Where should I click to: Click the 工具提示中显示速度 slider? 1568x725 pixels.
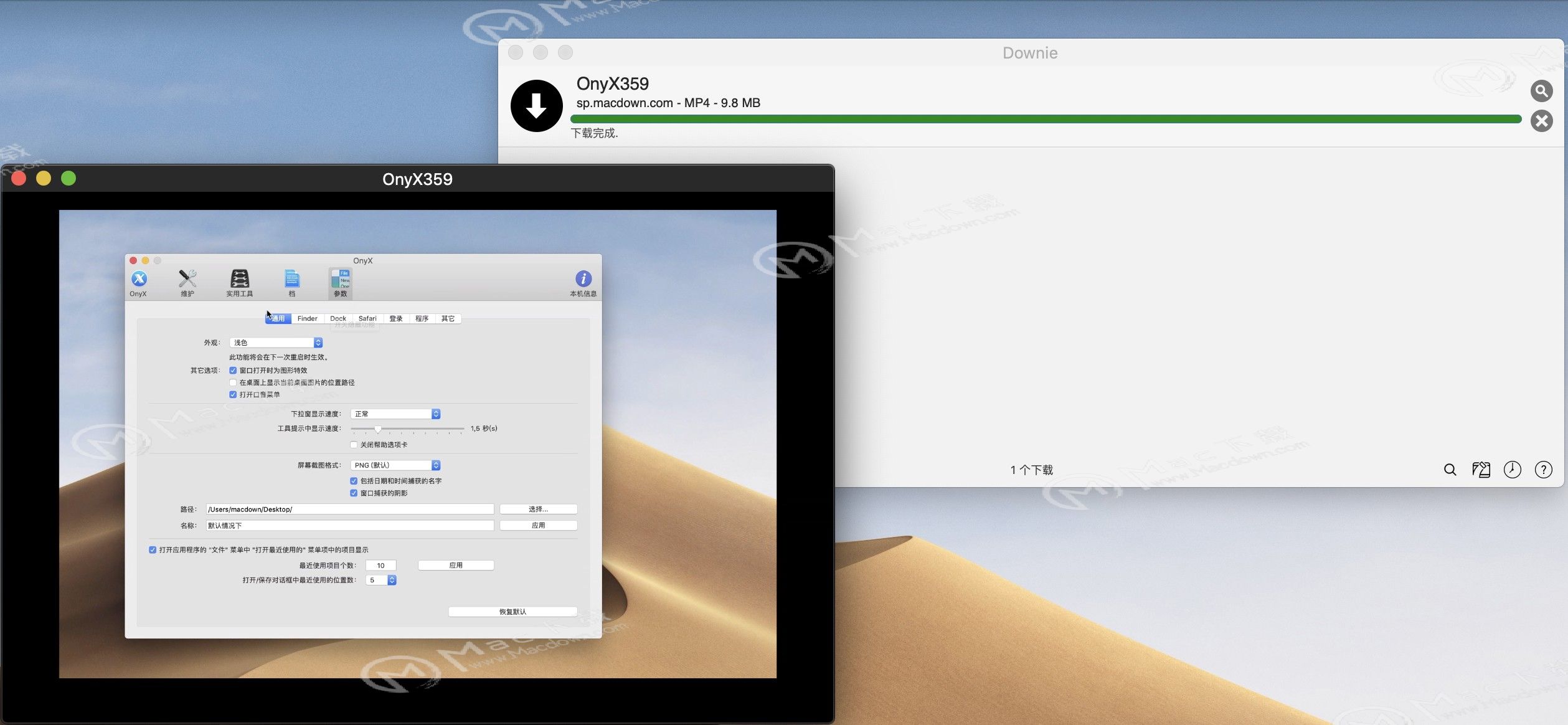407,429
